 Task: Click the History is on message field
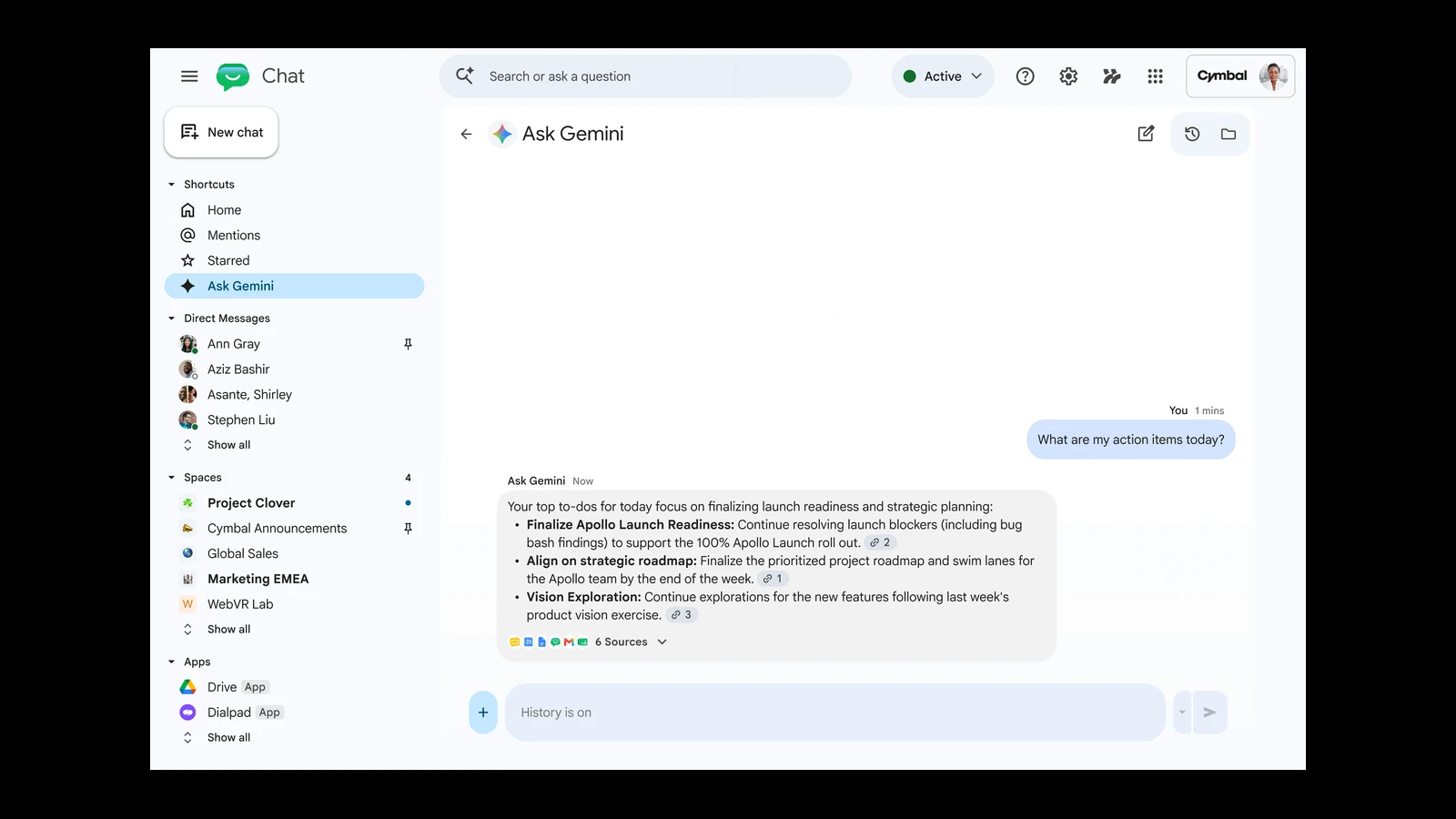(x=835, y=713)
